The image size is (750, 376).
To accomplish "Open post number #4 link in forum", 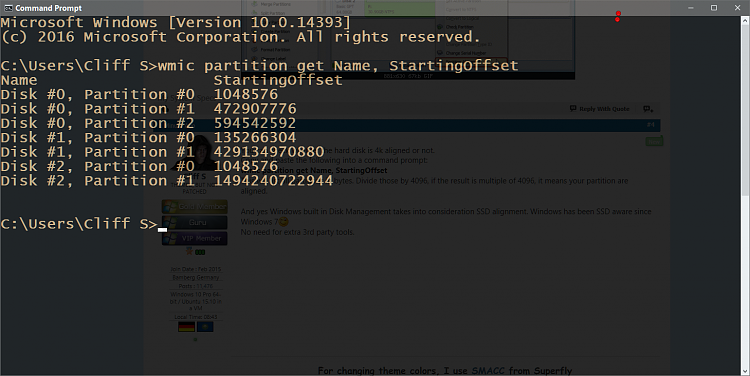I will point(651,125).
